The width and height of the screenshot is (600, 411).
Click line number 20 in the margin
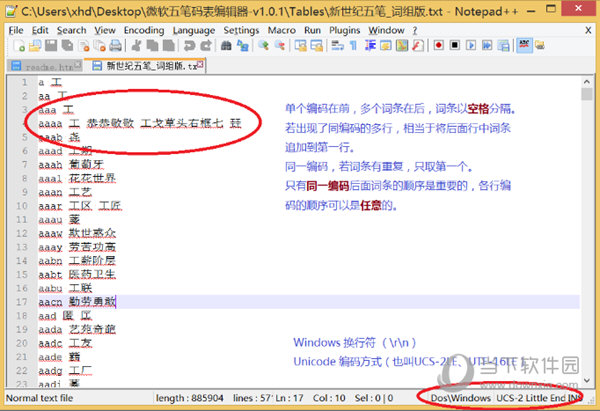(22, 343)
